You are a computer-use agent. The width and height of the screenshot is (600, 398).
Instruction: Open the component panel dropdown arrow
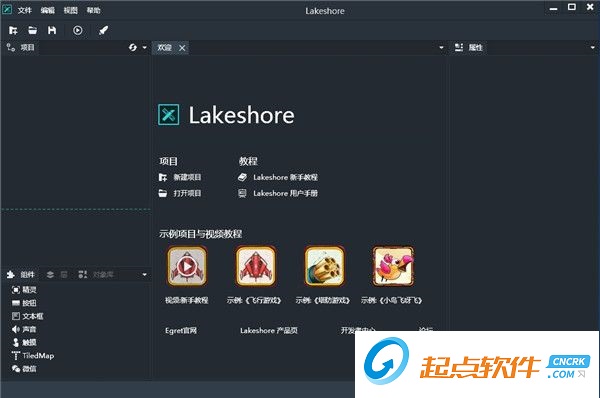point(145,274)
